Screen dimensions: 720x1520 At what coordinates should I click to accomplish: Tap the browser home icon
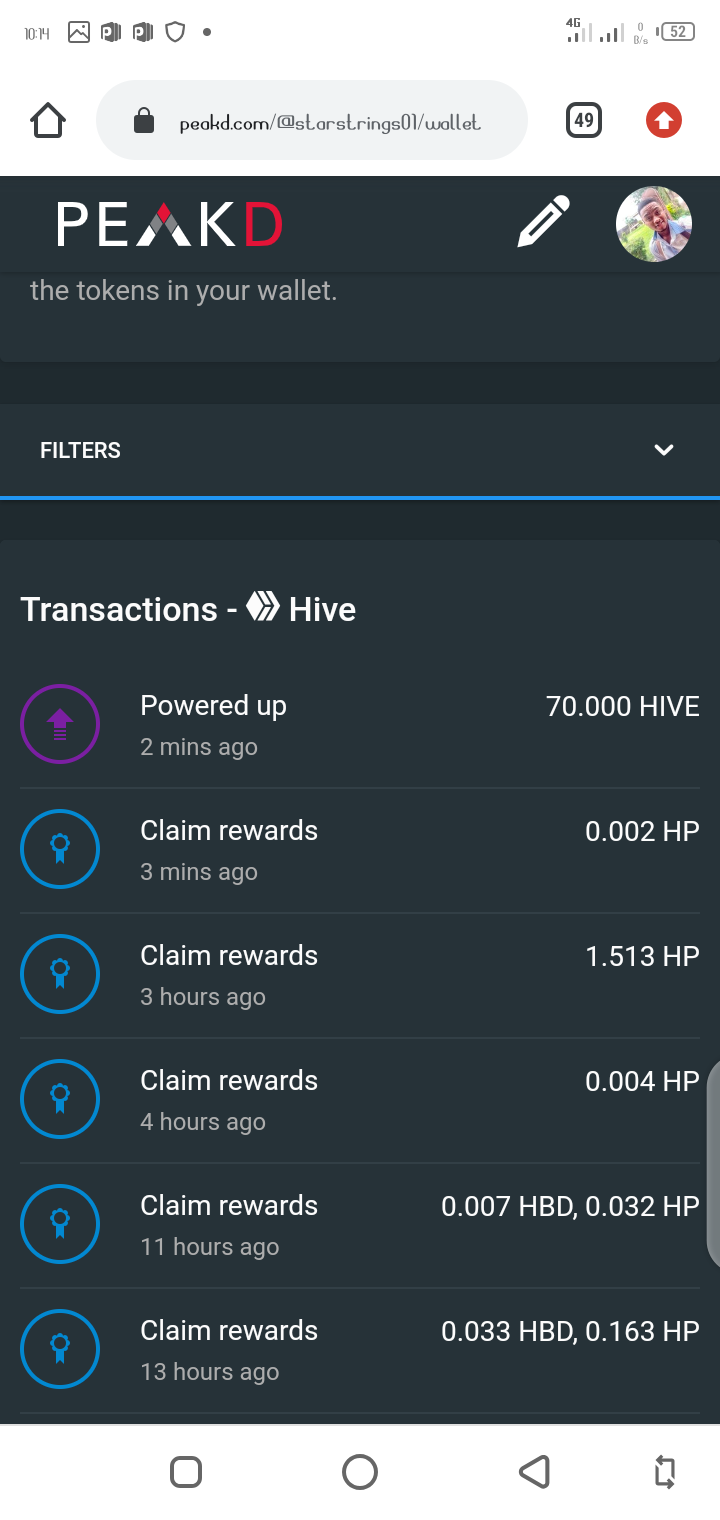point(48,121)
